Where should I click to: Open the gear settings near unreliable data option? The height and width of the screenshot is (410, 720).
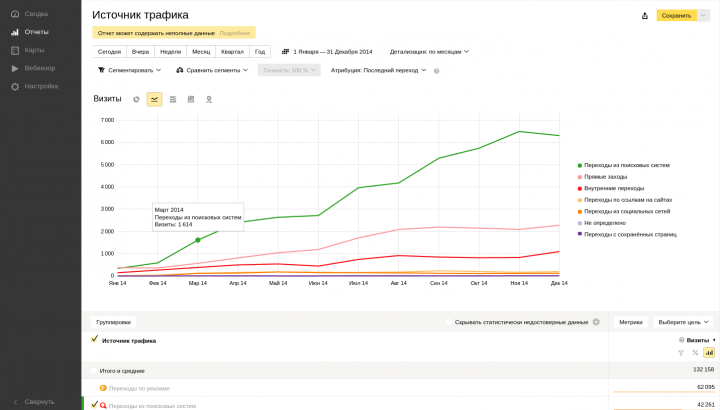click(596, 322)
